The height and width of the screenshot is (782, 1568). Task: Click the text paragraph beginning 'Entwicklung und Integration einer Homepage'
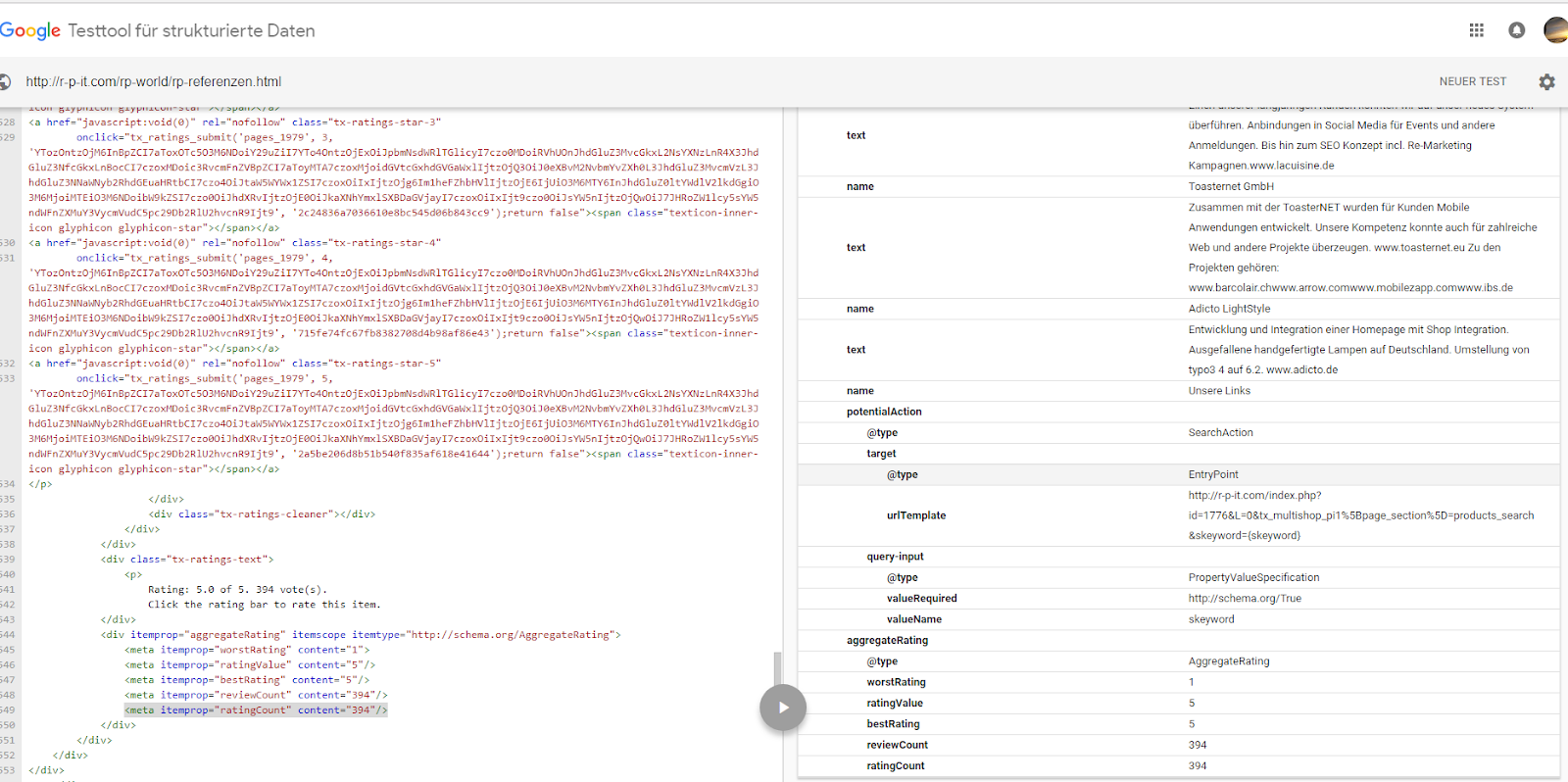tap(1358, 350)
